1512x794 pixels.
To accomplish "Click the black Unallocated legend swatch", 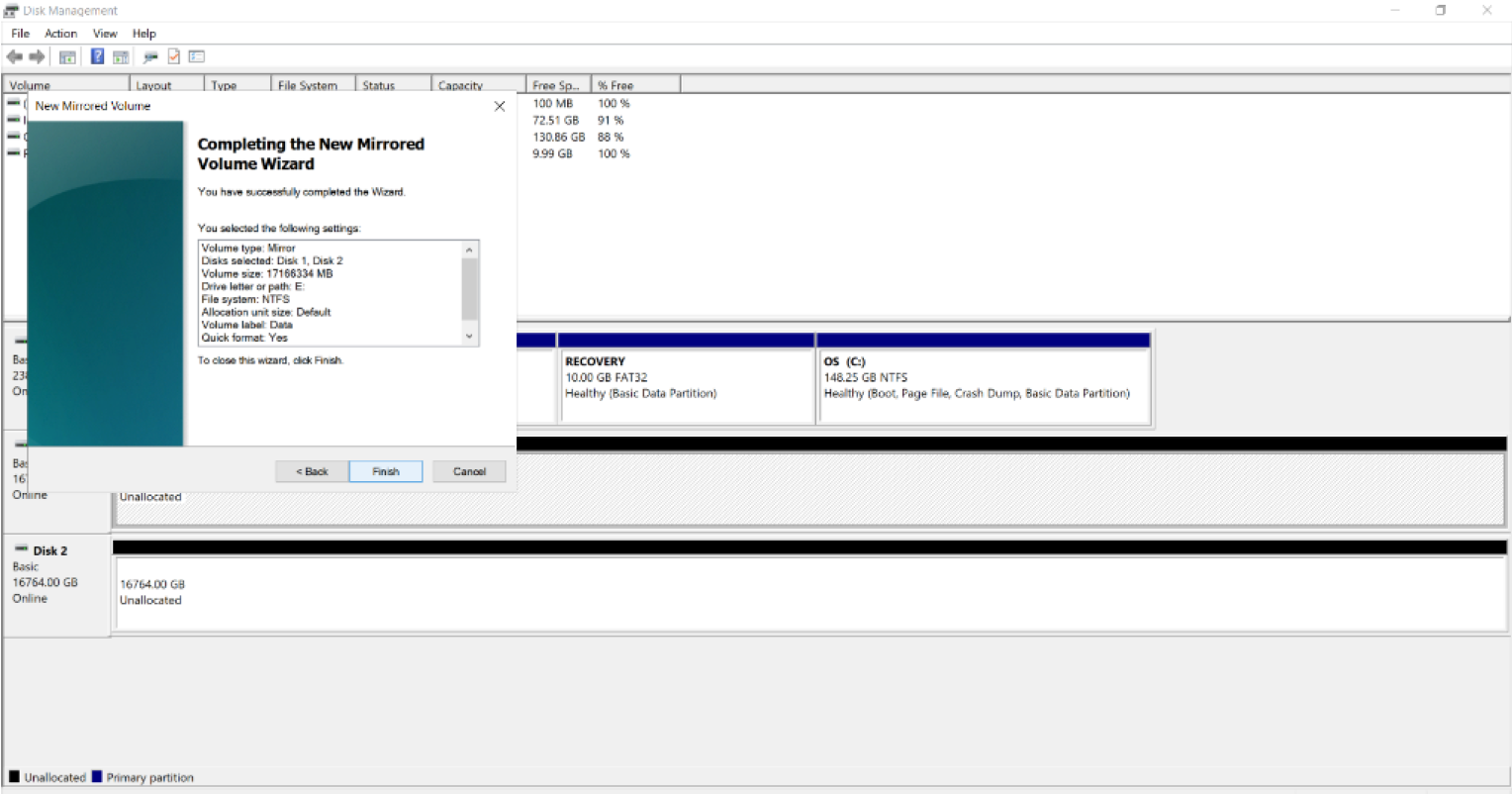I will pos(14,777).
